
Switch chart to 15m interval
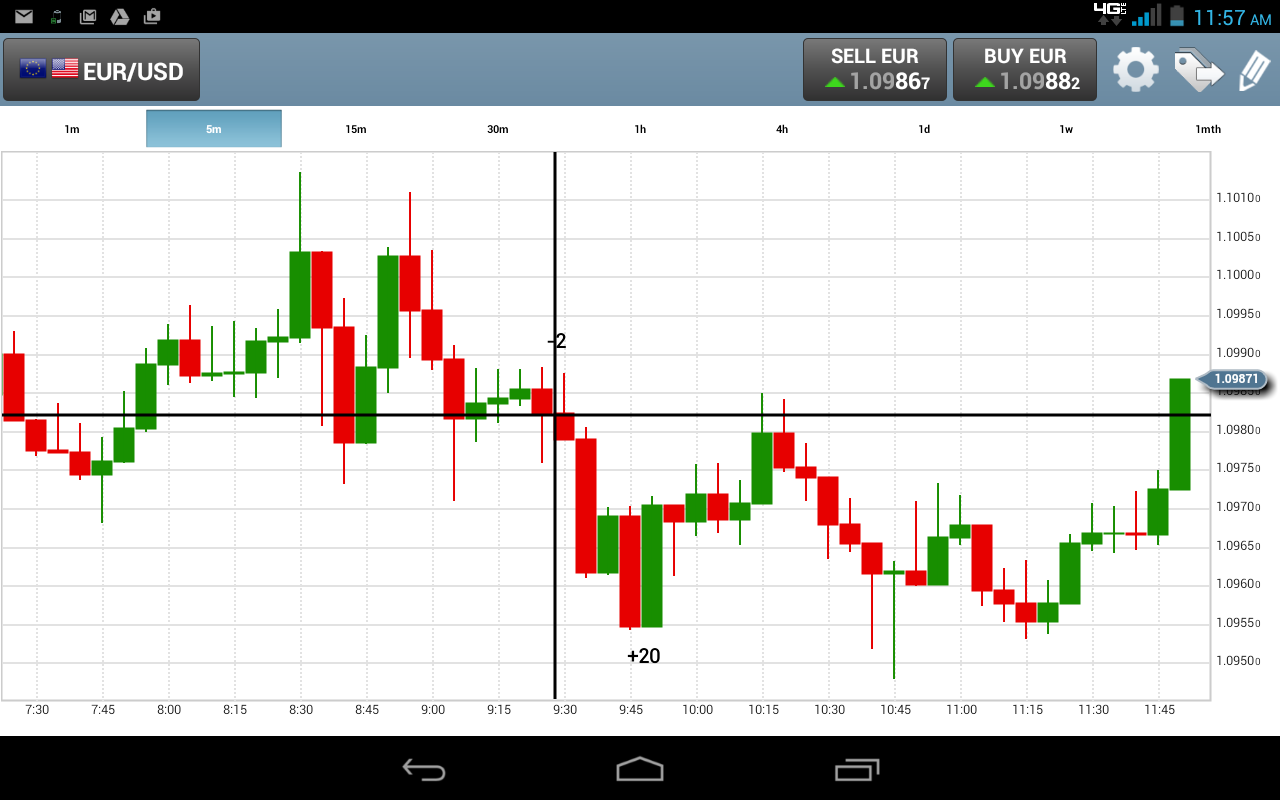(x=356, y=129)
